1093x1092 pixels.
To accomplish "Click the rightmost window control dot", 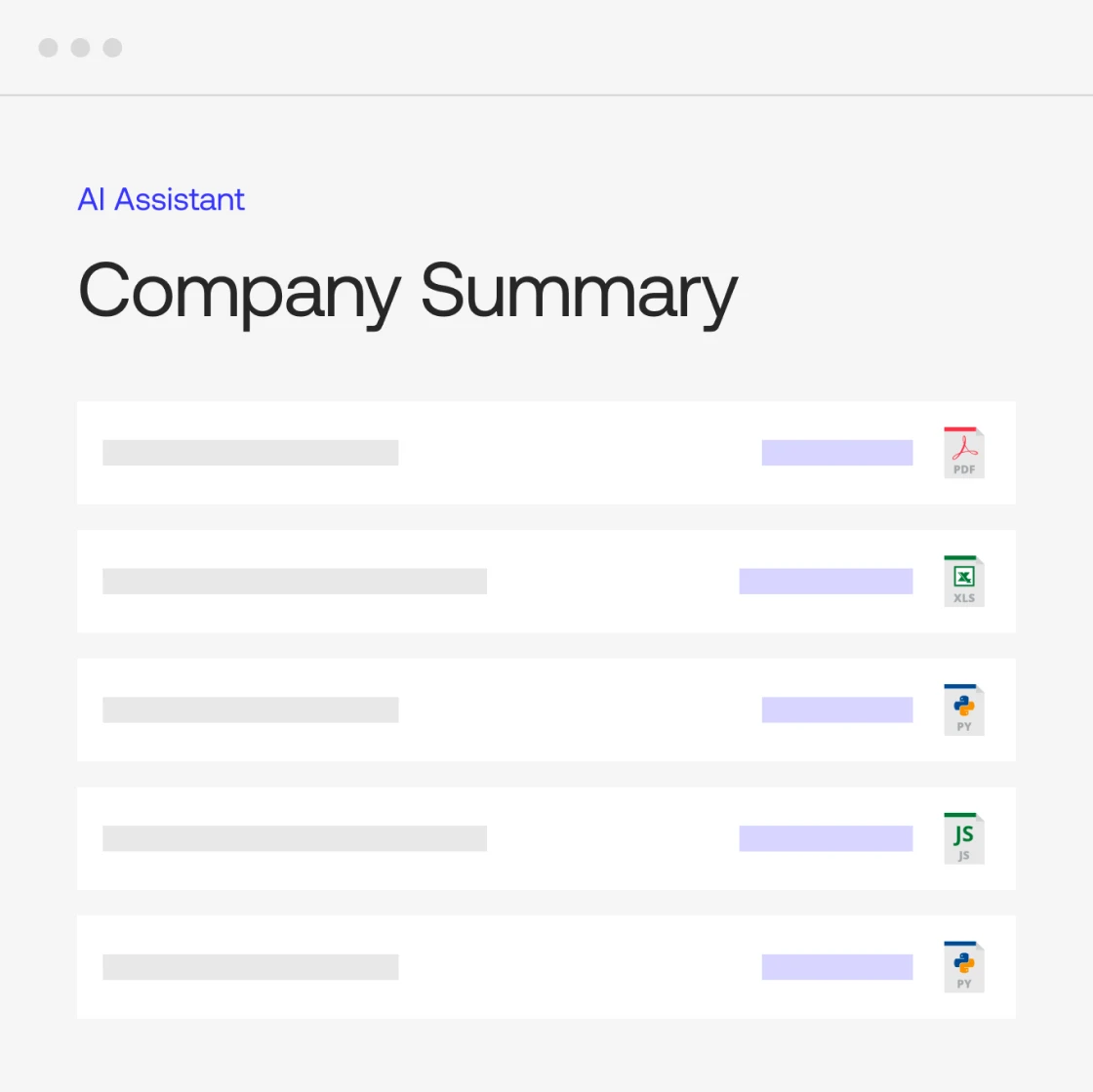I will 112,48.
